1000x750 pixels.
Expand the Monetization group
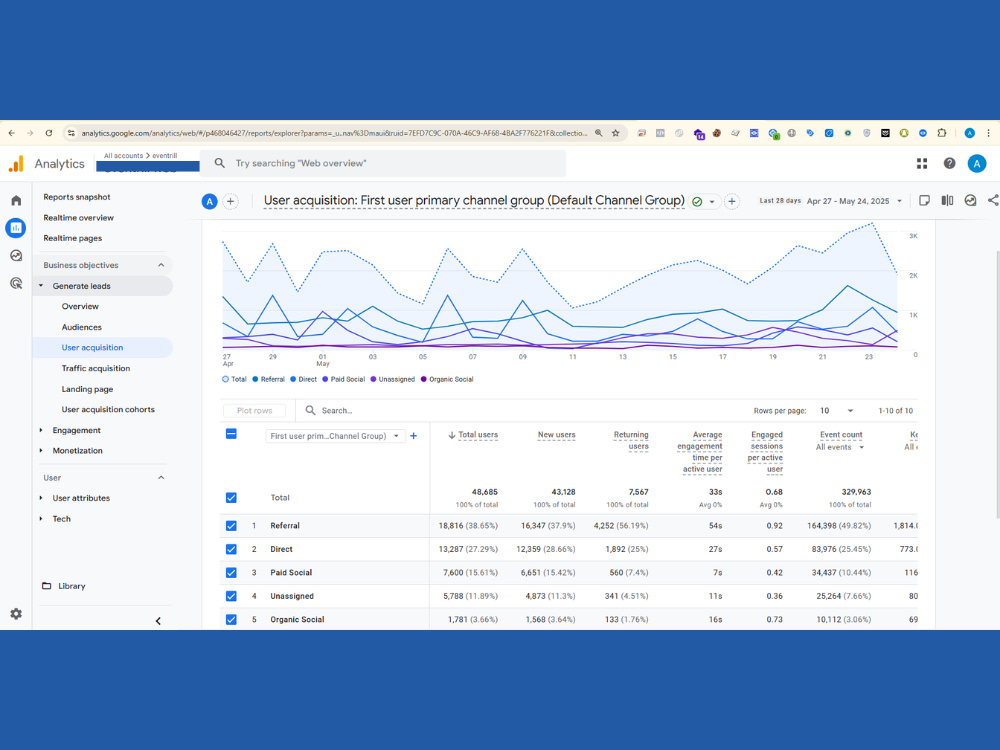41,451
